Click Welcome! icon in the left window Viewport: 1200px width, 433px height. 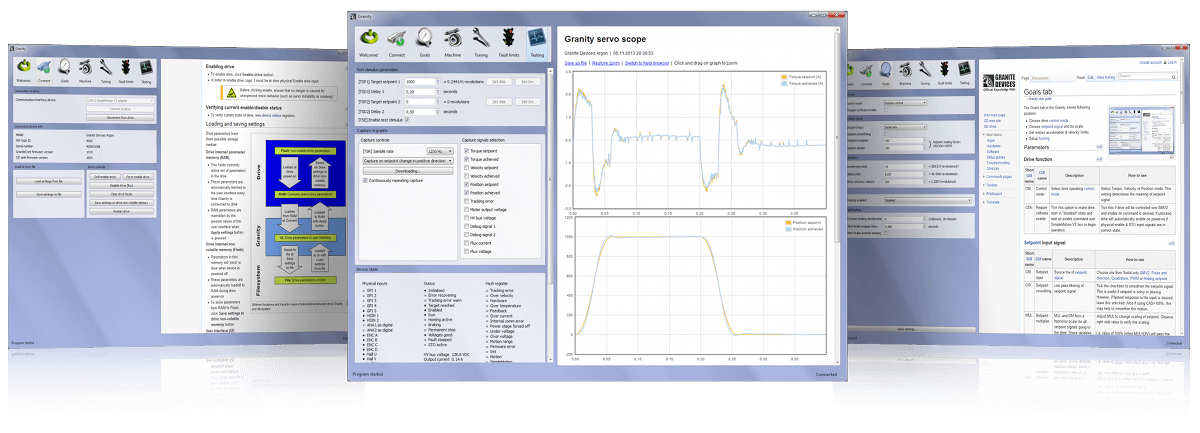click(22, 70)
